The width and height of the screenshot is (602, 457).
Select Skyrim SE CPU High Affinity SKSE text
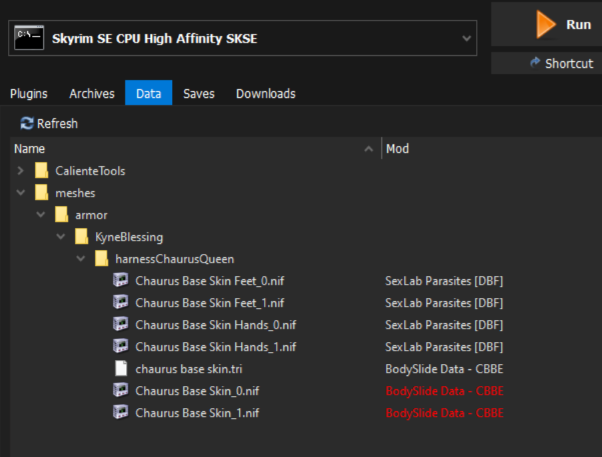[x=155, y=38]
